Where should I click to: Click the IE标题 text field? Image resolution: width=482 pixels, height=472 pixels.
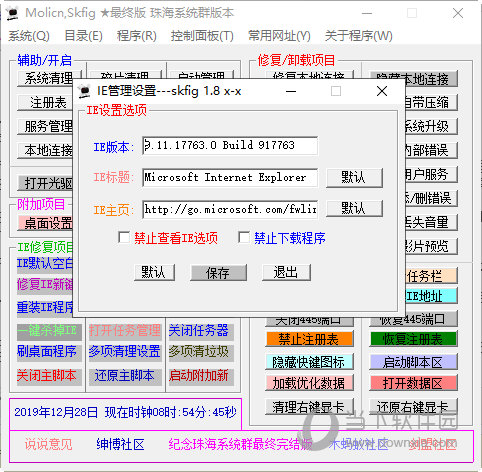(x=230, y=177)
